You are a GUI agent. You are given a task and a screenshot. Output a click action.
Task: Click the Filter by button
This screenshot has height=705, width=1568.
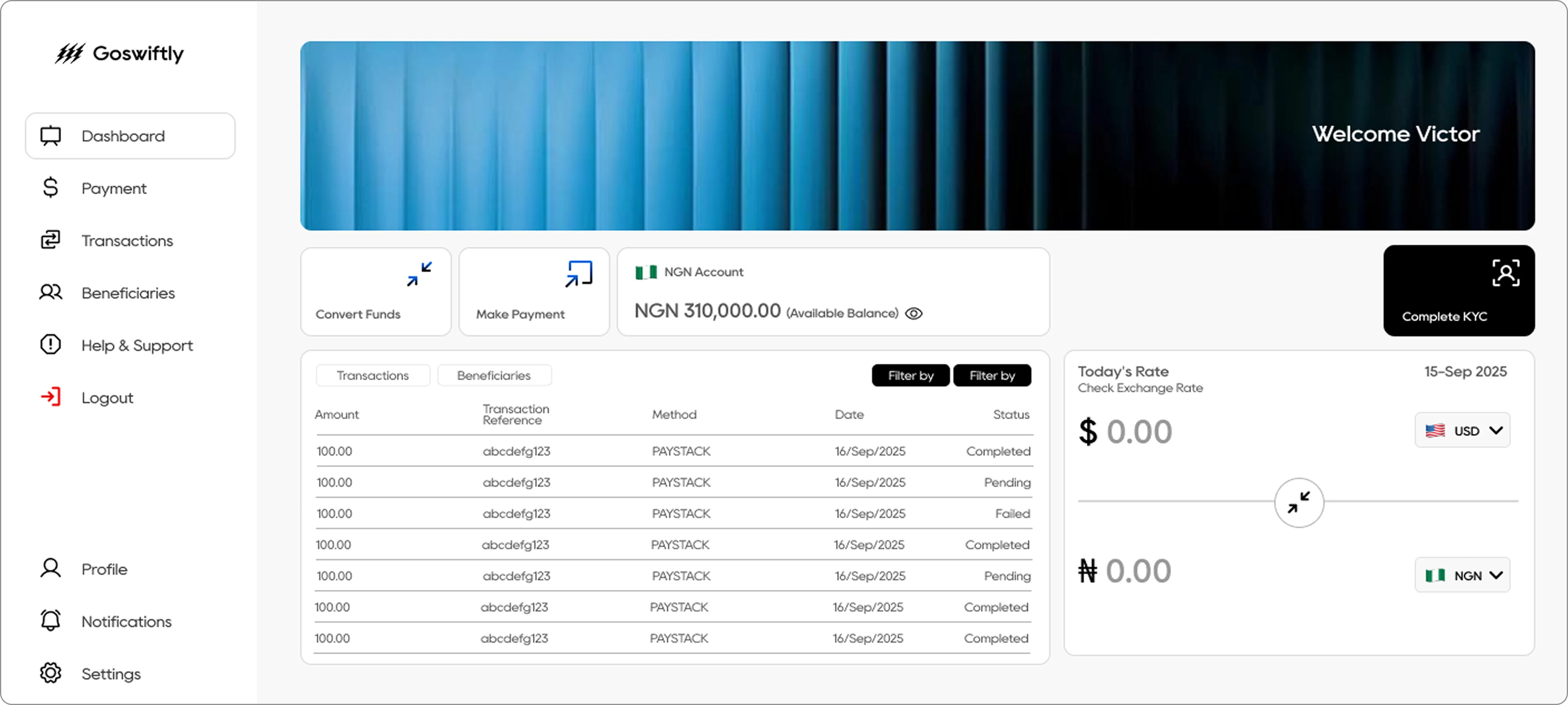[x=910, y=375]
